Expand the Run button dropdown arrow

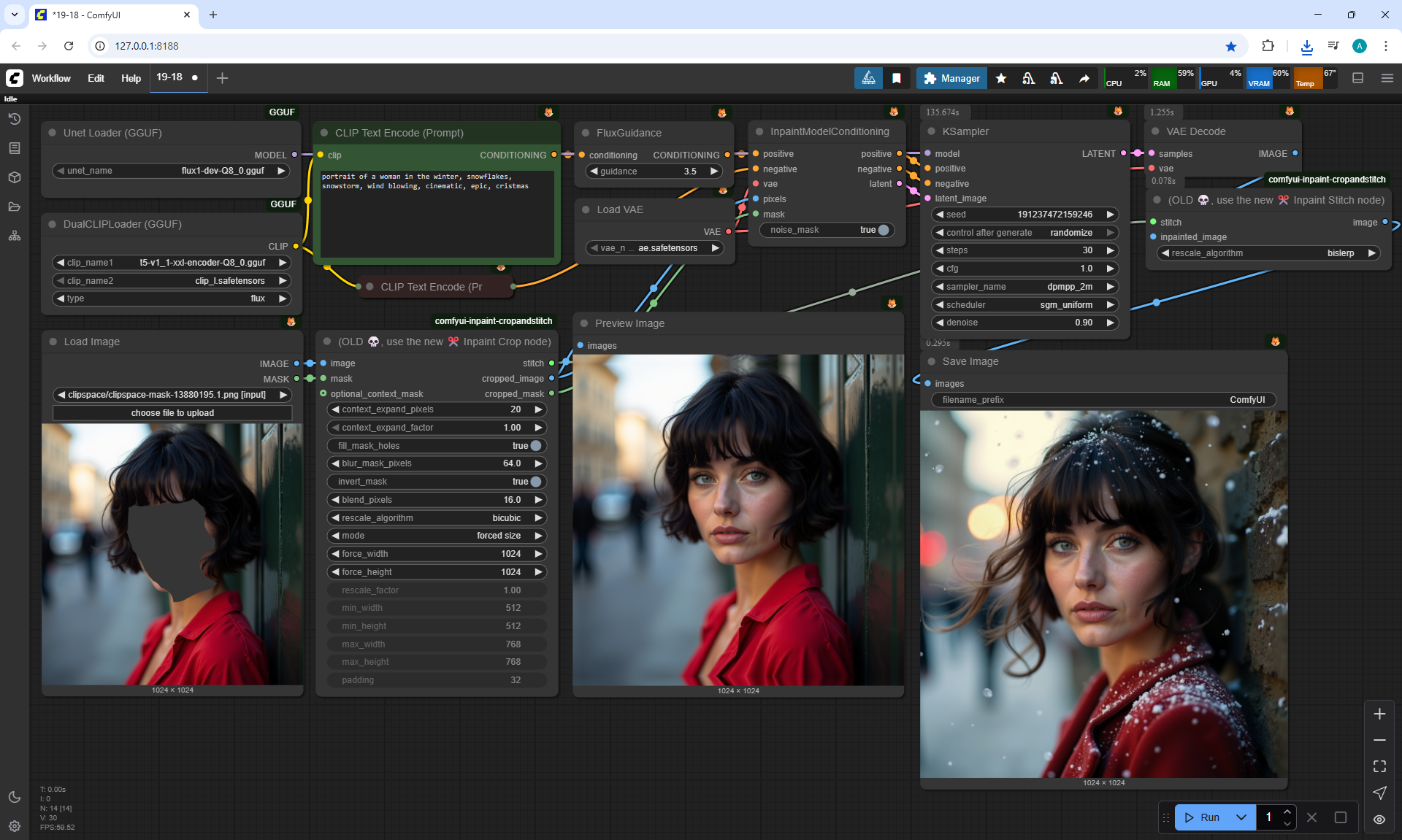pos(1241,817)
